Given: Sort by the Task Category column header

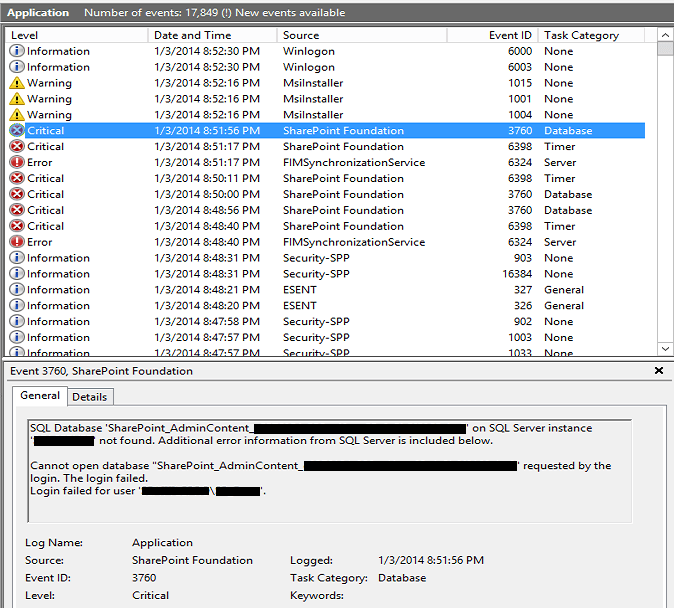Looking at the screenshot, I should click(x=591, y=35).
